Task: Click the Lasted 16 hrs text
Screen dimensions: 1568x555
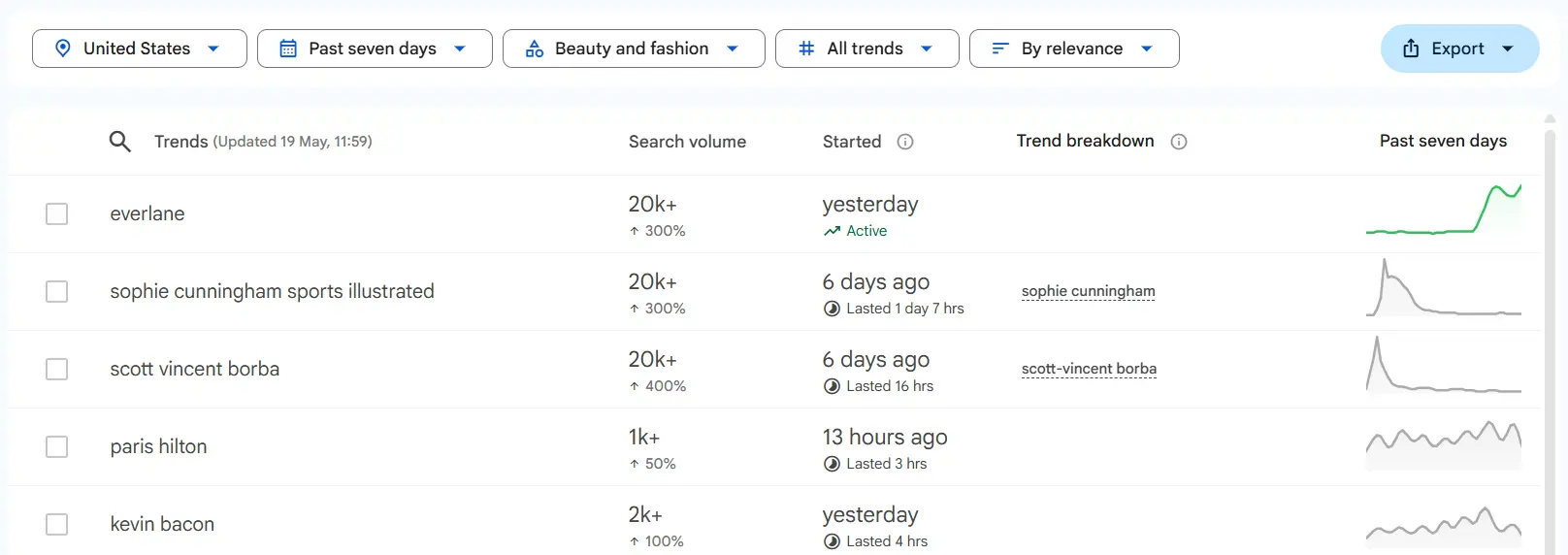Action: point(890,386)
